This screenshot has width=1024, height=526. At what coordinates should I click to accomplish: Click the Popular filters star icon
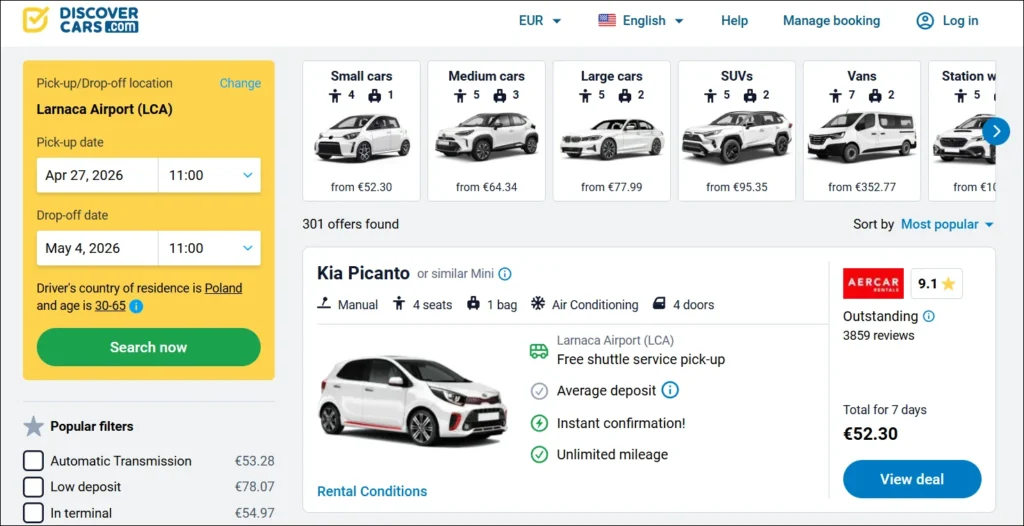[x=33, y=426]
